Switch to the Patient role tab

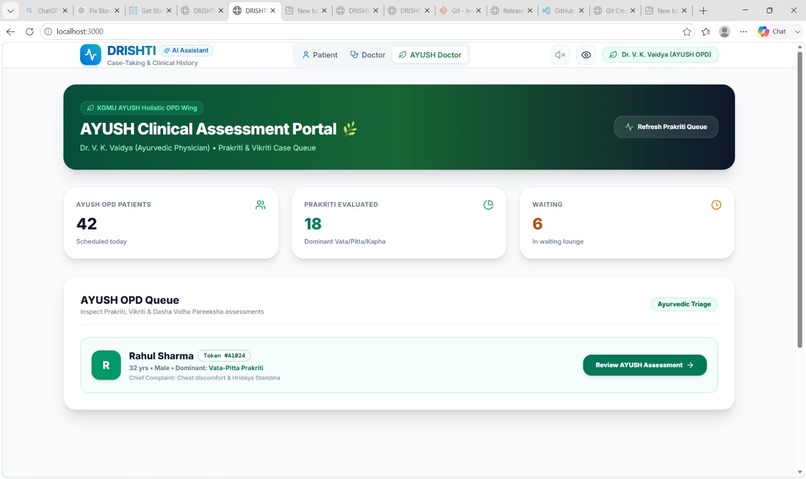tap(320, 55)
